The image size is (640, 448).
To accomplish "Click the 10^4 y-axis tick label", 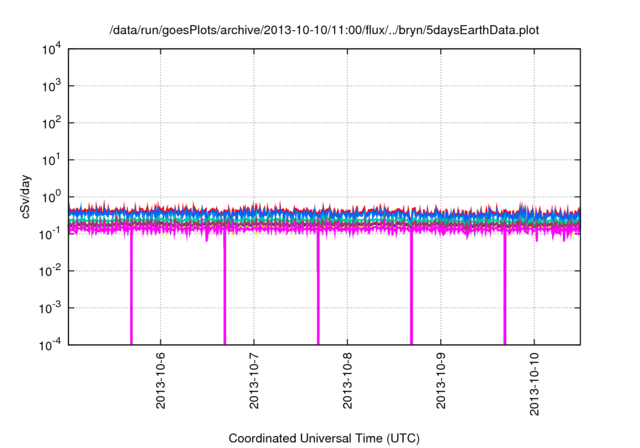I will click(51, 50).
